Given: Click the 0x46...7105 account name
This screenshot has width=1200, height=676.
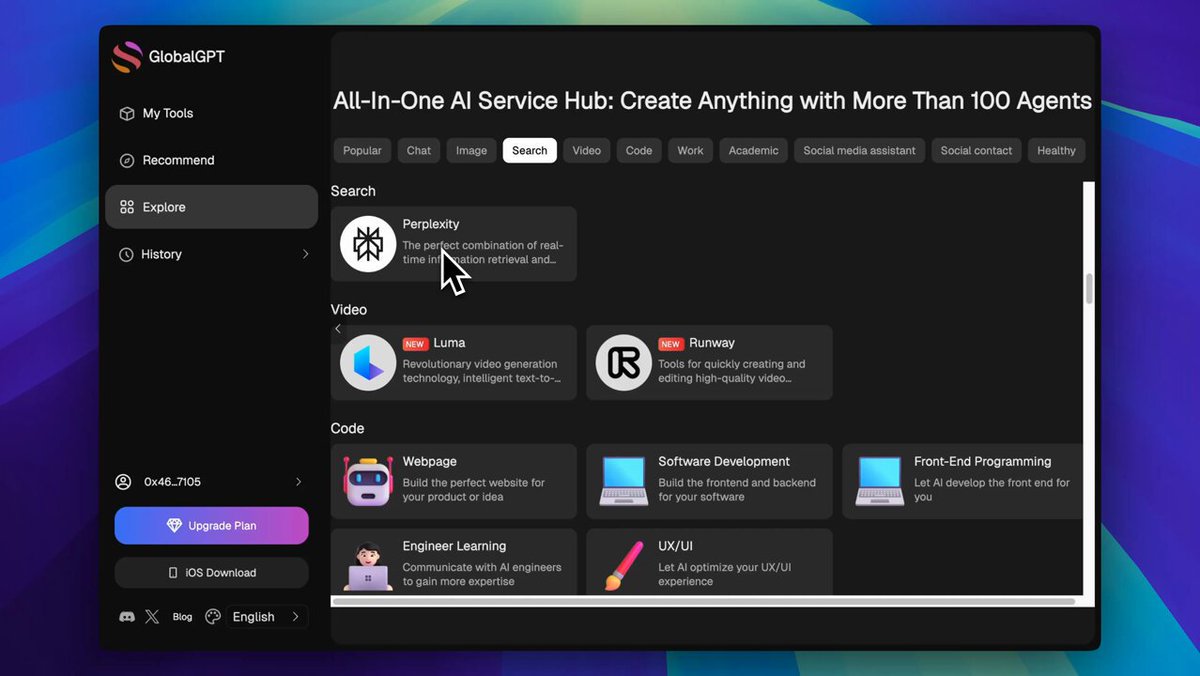Looking at the screenshot, I should pos(172,482).
